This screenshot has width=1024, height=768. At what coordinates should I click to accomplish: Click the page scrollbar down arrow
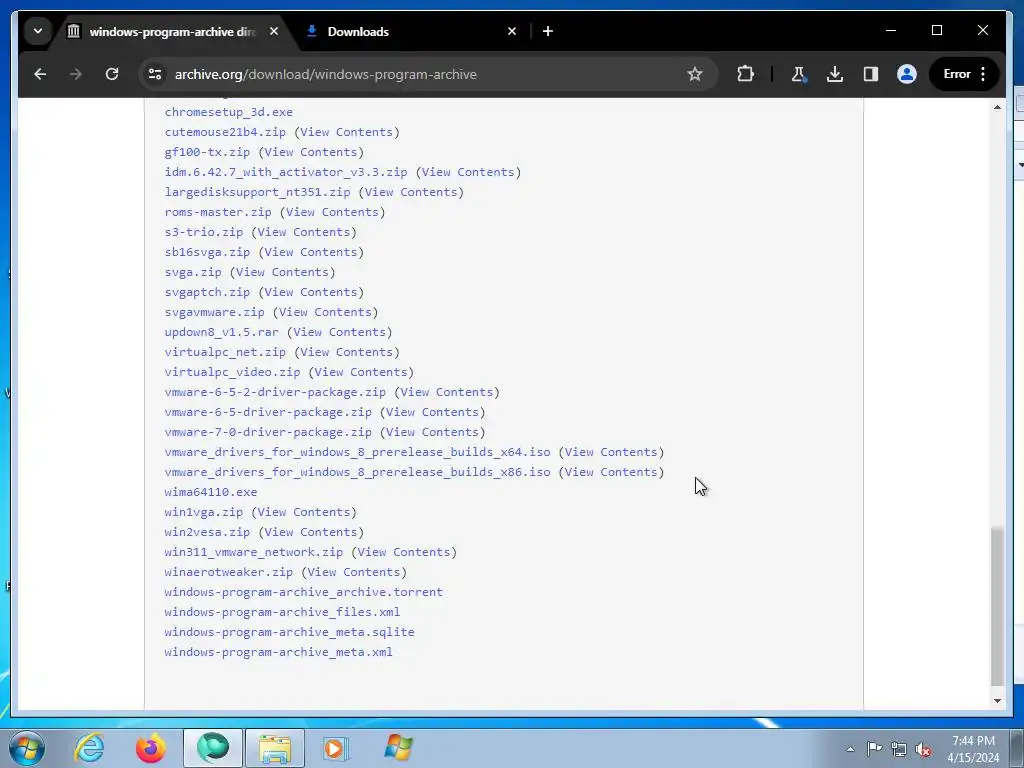coord(997,701)
